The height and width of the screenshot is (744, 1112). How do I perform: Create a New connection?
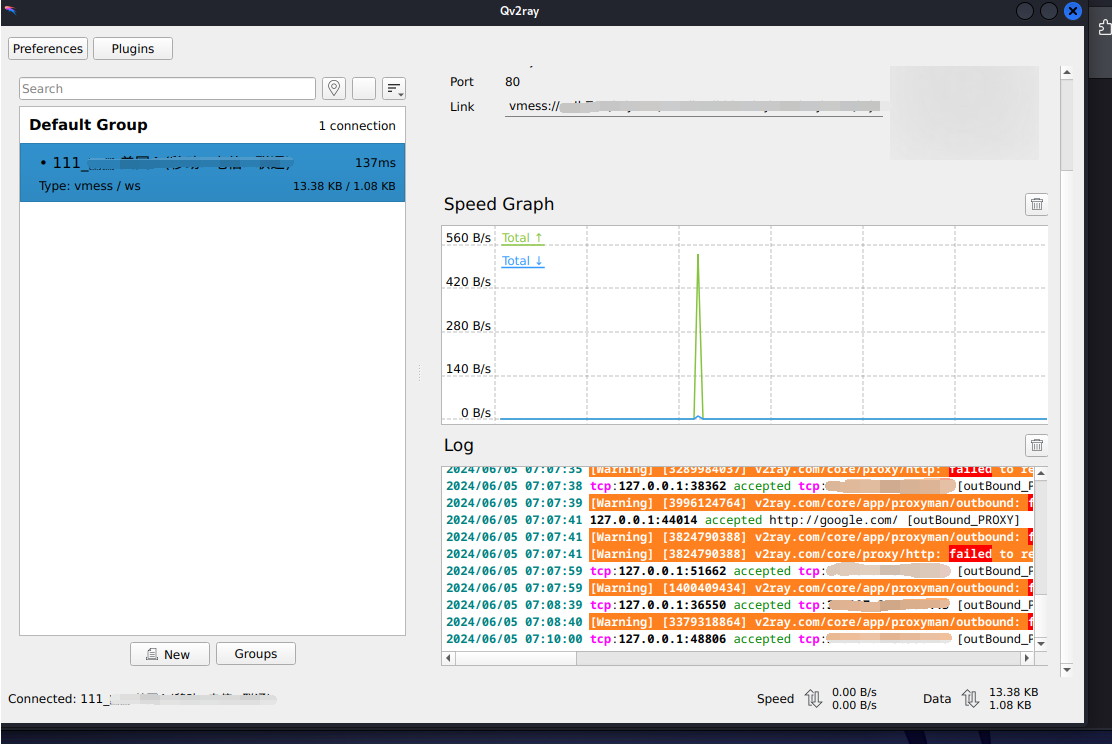click(x=169, y=654)
